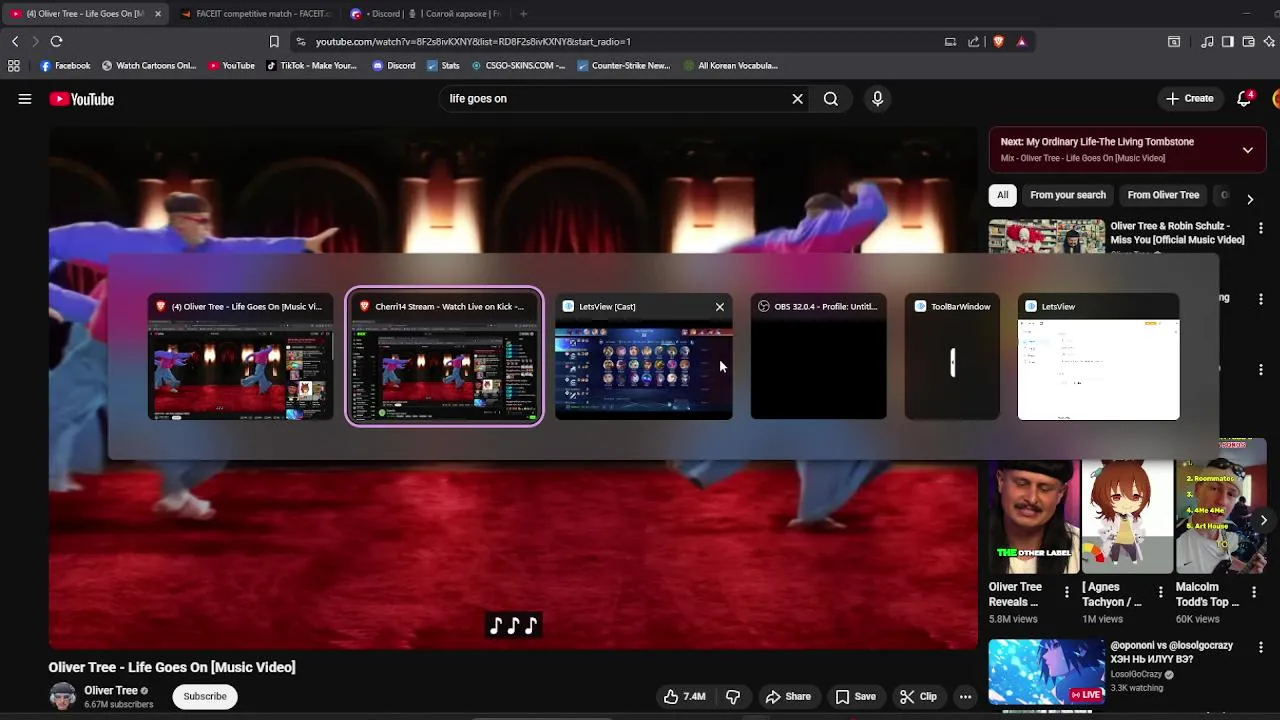Image resolution: width=1280 pixels, height=720 pixels.
Task: Go back one page in browser
Action: 14,42
